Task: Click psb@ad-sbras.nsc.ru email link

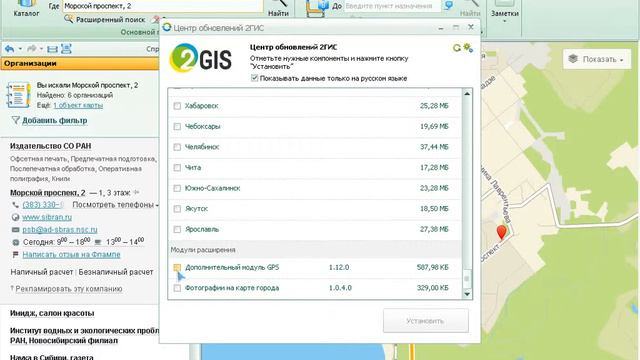Action: [x=60, y=229]
